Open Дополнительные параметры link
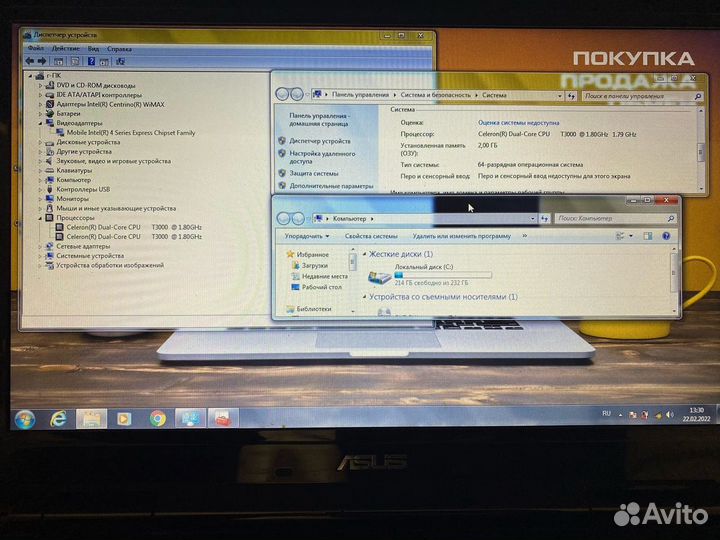The image size is (720, 540). click(x=331, y=186)
